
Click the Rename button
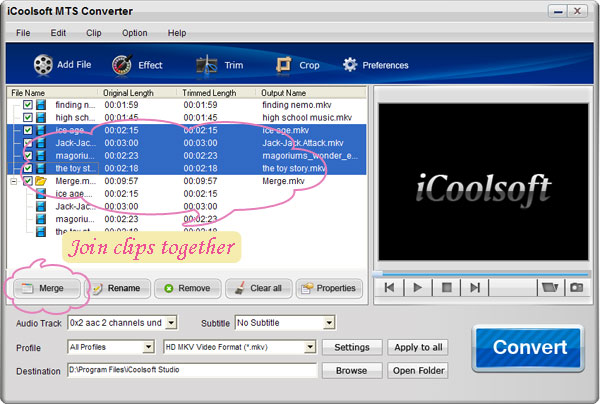pos(118,288)
